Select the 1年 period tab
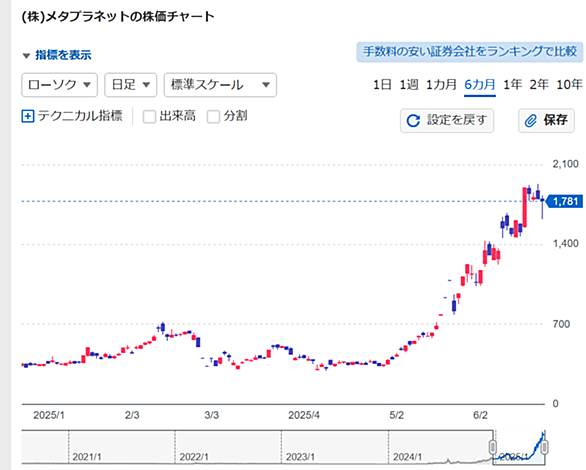The image size is (586, 470). (512, 85)
